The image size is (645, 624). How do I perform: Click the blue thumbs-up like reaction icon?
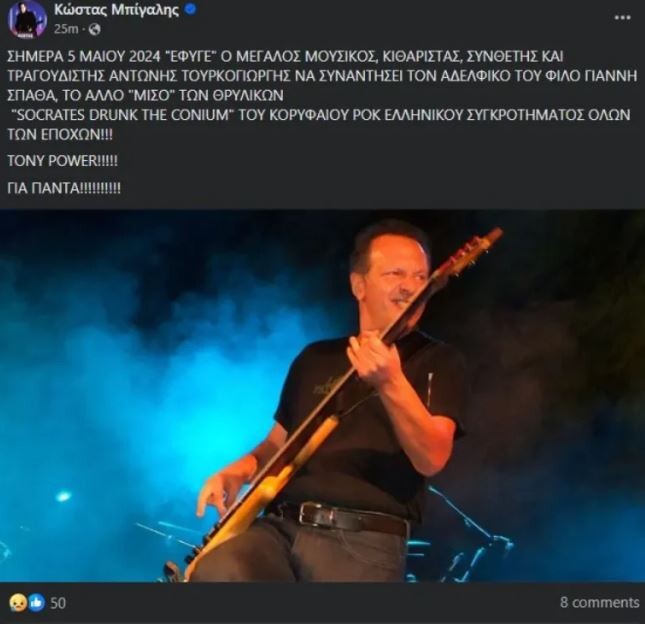coord(36,603)
